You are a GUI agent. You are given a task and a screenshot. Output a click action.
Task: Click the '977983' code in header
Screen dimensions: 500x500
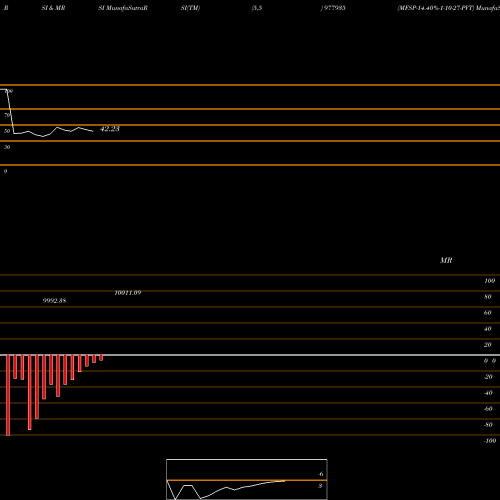point(334,8)
